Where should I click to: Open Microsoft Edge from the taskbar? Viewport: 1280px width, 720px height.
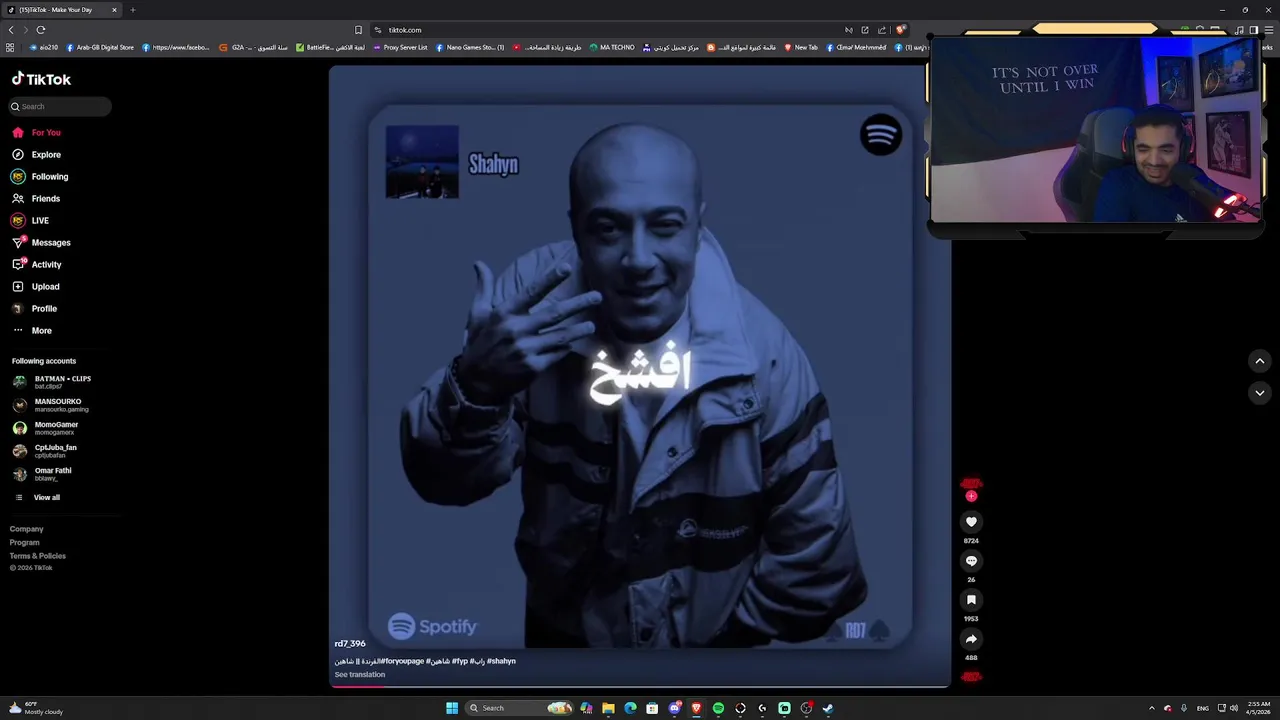[630, 708]
